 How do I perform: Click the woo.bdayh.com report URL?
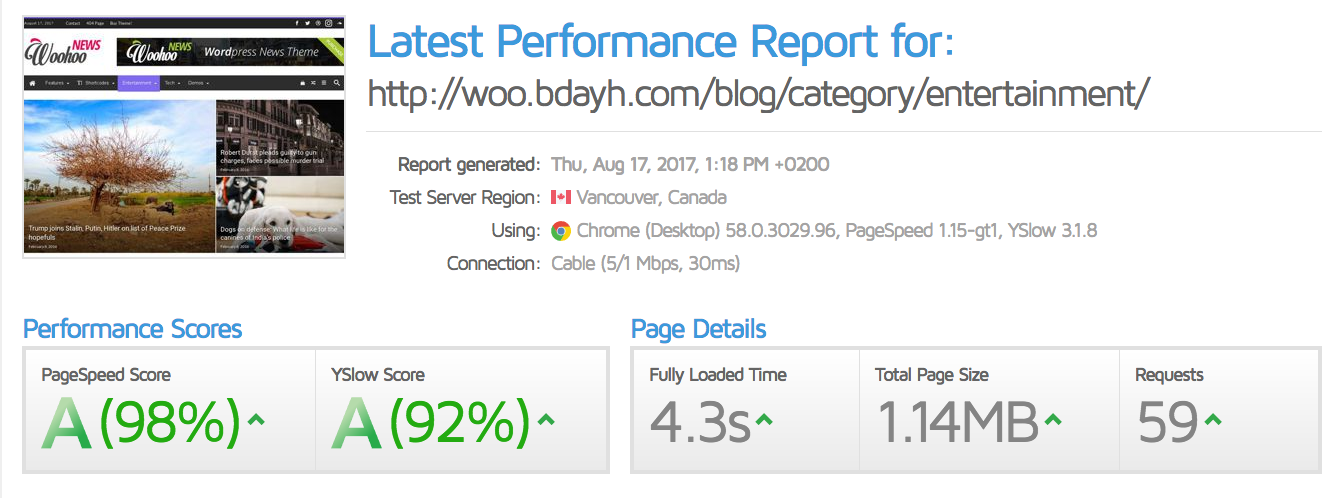click(x=759, y=94)
